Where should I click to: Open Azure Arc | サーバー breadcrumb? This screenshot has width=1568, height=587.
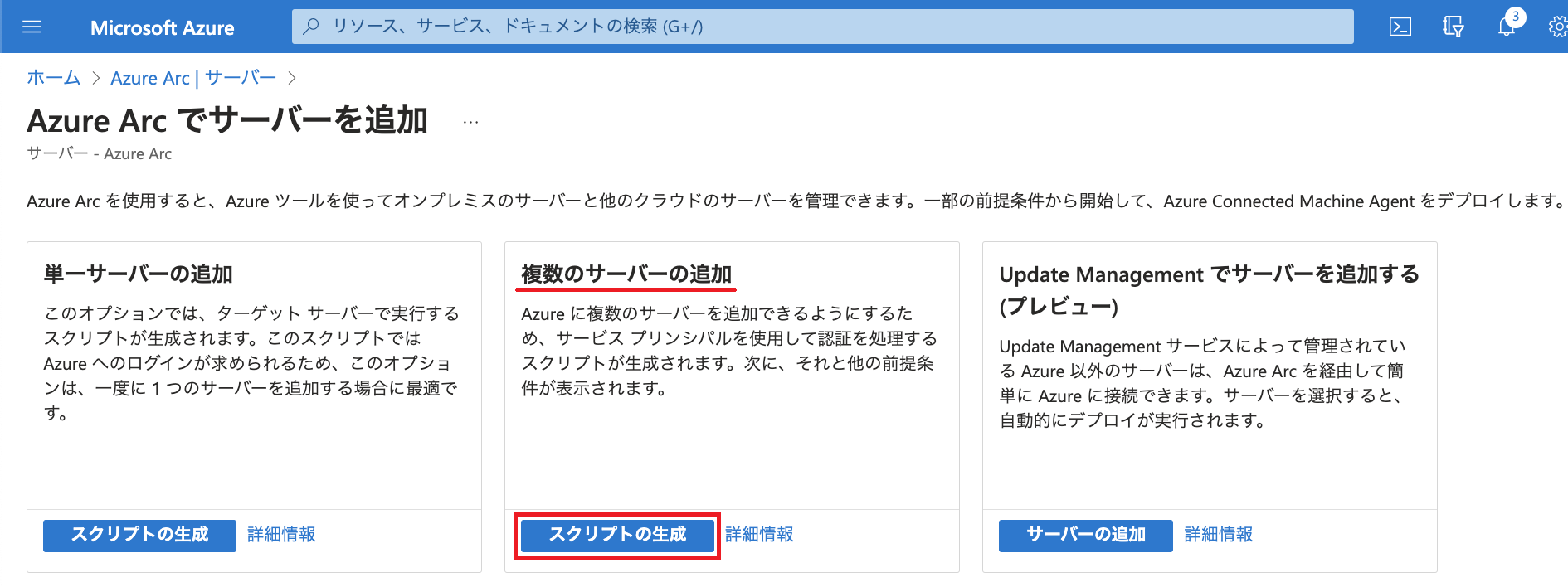(x=193, y=78)
